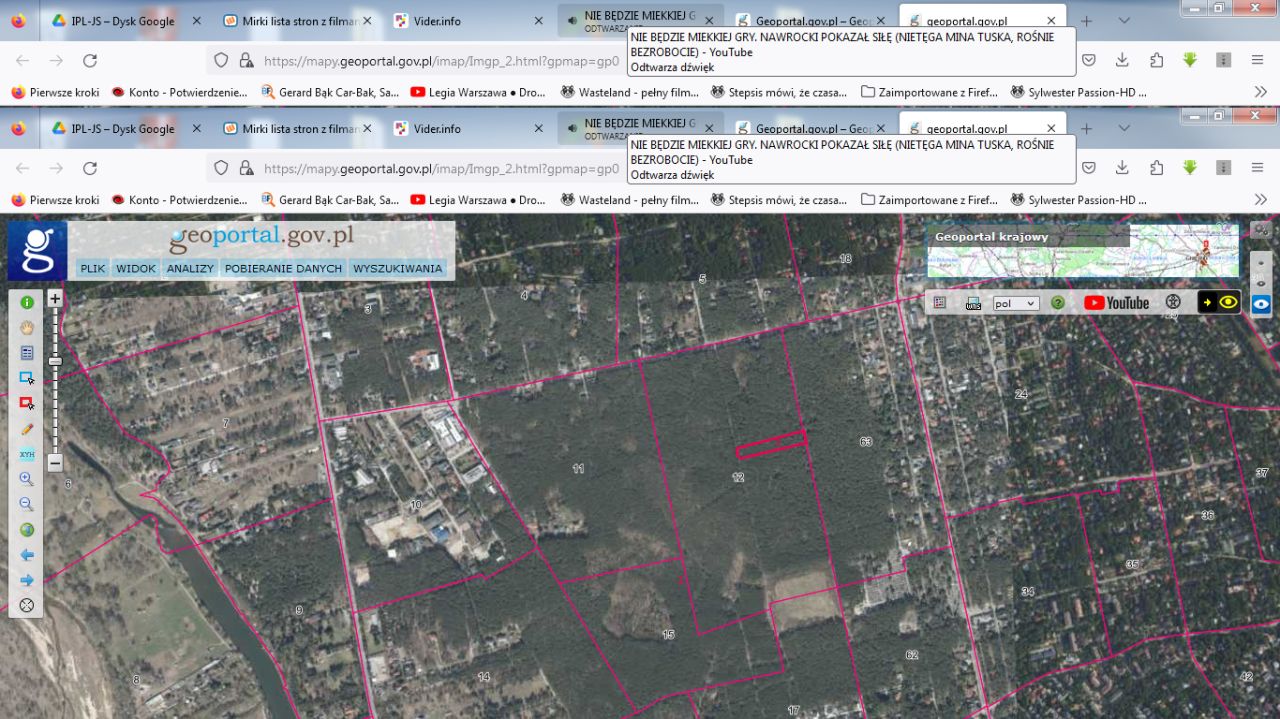Go to previous map view arrow
The image size is (1280, 719).
pos(27,555)
